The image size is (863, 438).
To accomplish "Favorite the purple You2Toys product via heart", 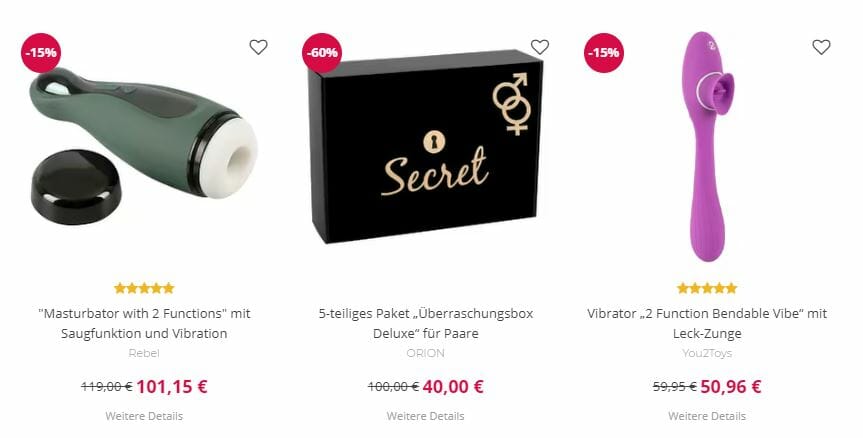I will (x=821, y=47).
